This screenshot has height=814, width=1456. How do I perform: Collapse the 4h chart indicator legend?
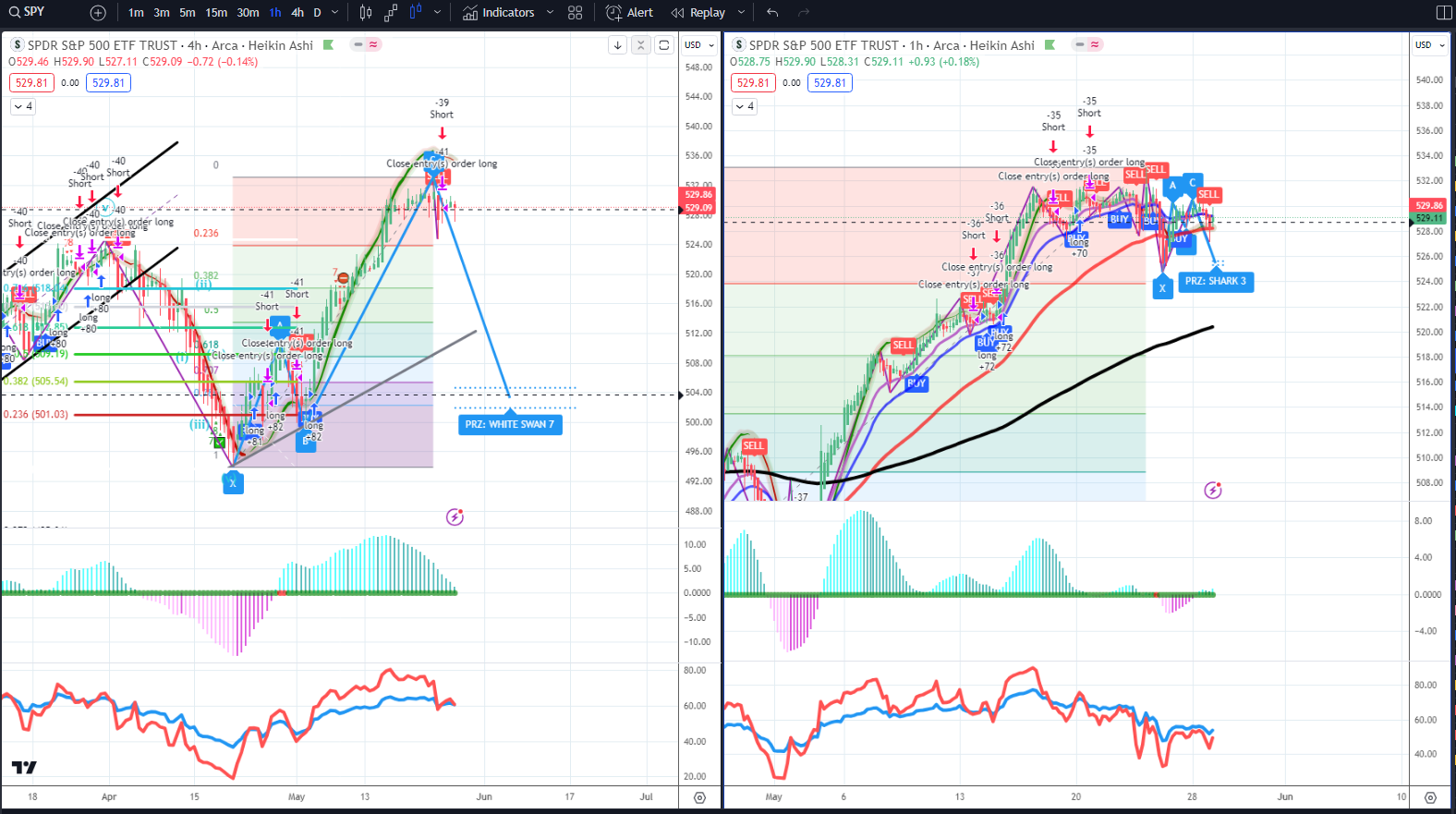pyautogui.click(x=23, y=106)
